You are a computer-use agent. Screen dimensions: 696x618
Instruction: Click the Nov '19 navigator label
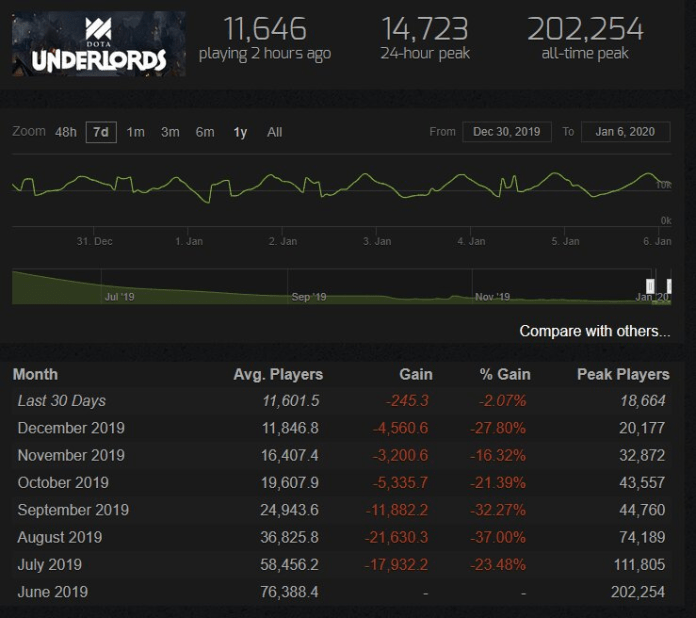[x=492, y=297]
